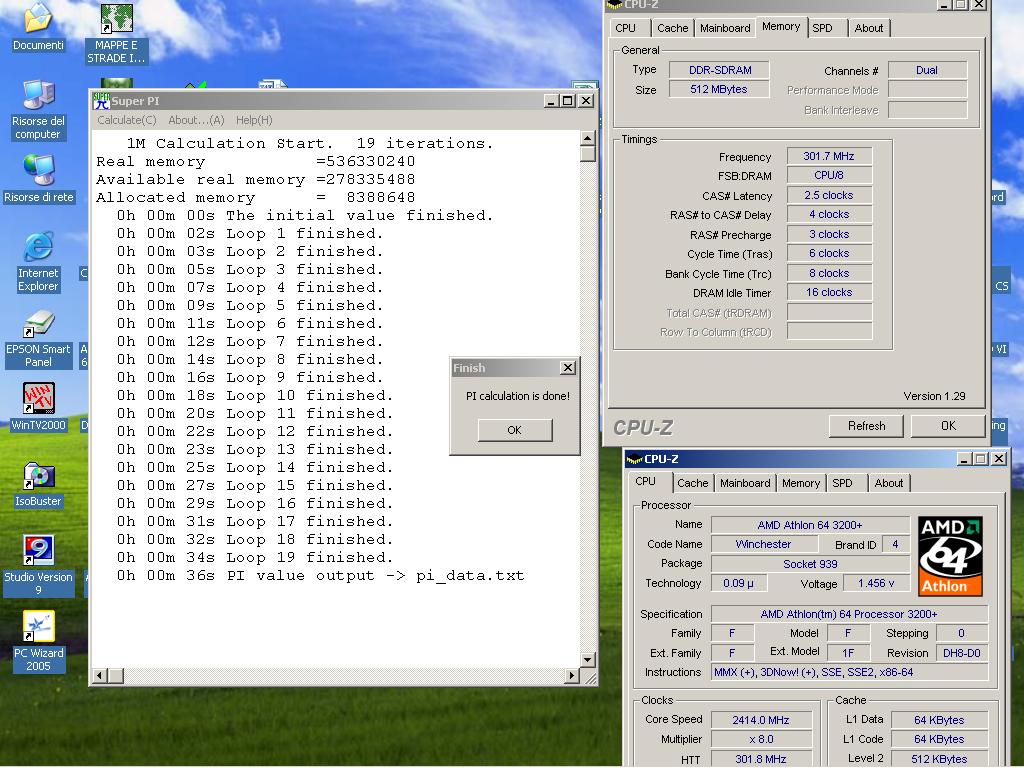The width and height of the screenshot is (1024, 768).
Task: Click the RAS# Precharge value 3 clocks
Action: 829,234
